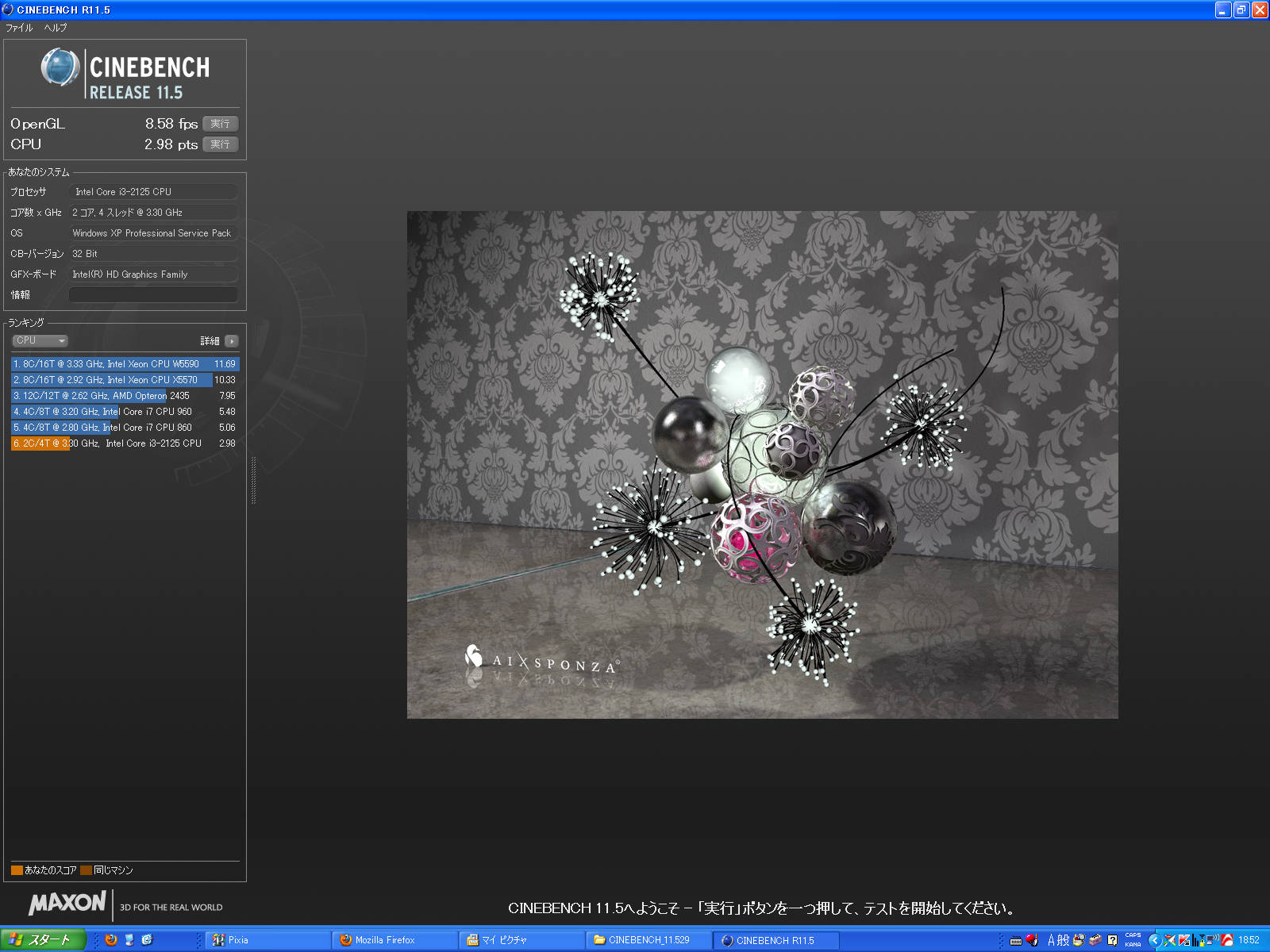Open the ヘルプ menu
The height and width of the screenshot is (952, 1270).
point(56,28)
